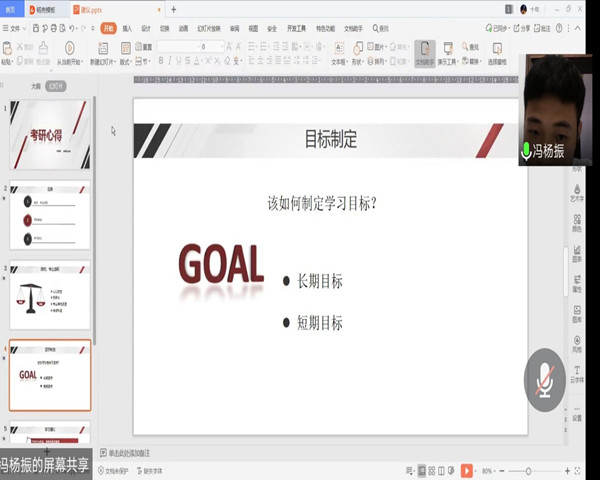The height and width of the screenshot is (480, 600).
Task: Unmute the large microphone button
Action: click(545, 380)
